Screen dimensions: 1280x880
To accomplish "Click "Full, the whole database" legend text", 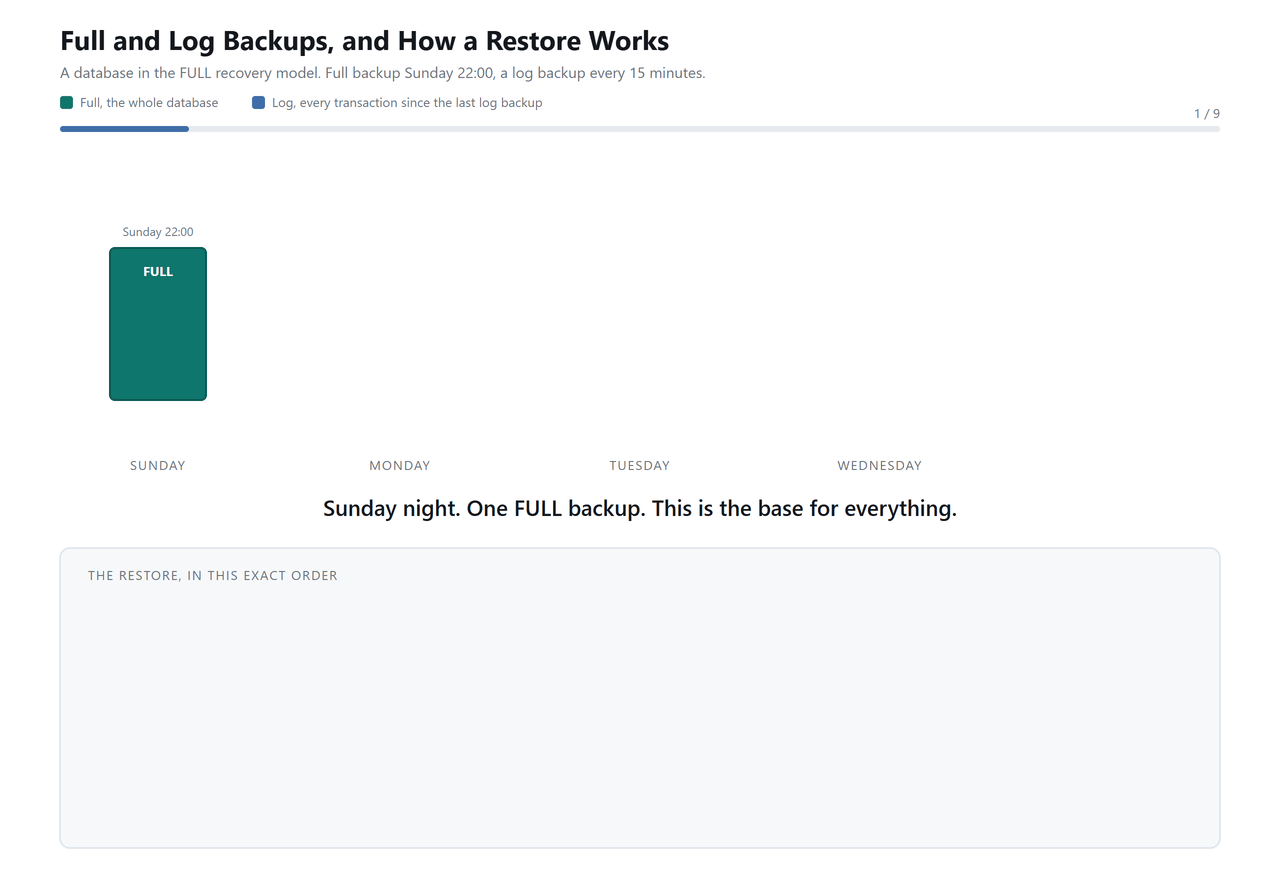I will pos(149,102).
